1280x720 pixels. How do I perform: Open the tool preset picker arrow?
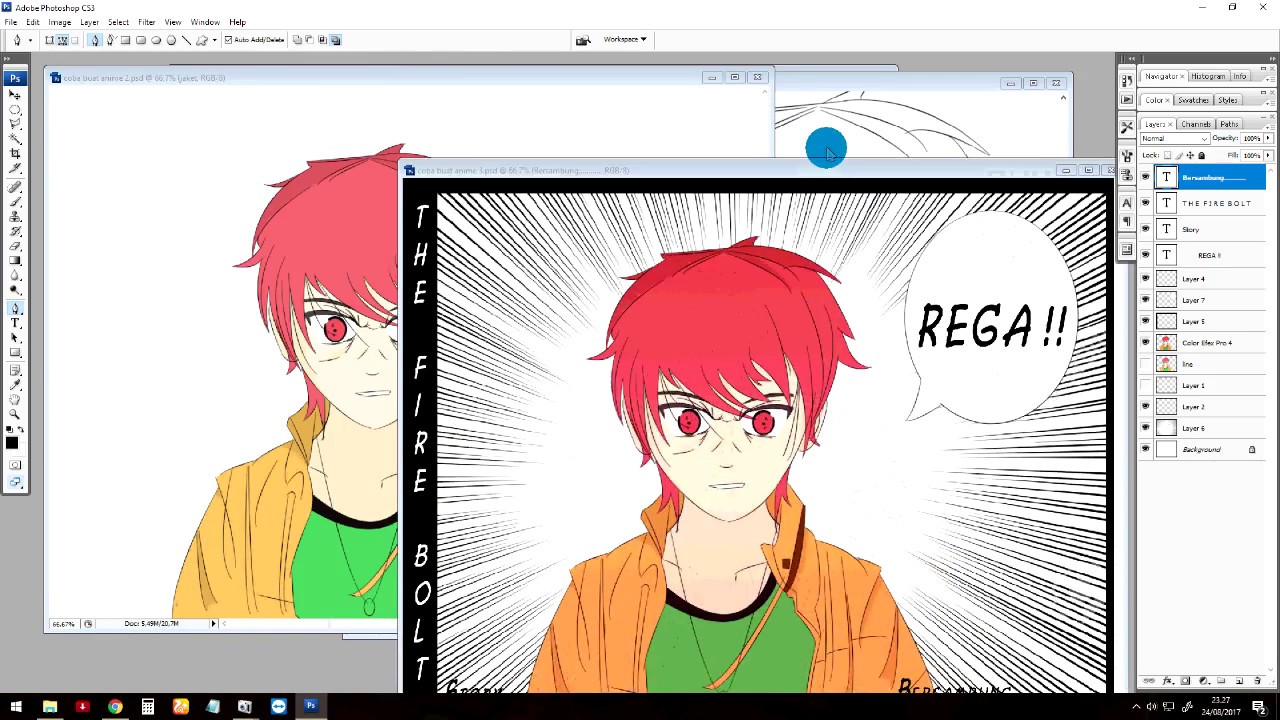30,40
